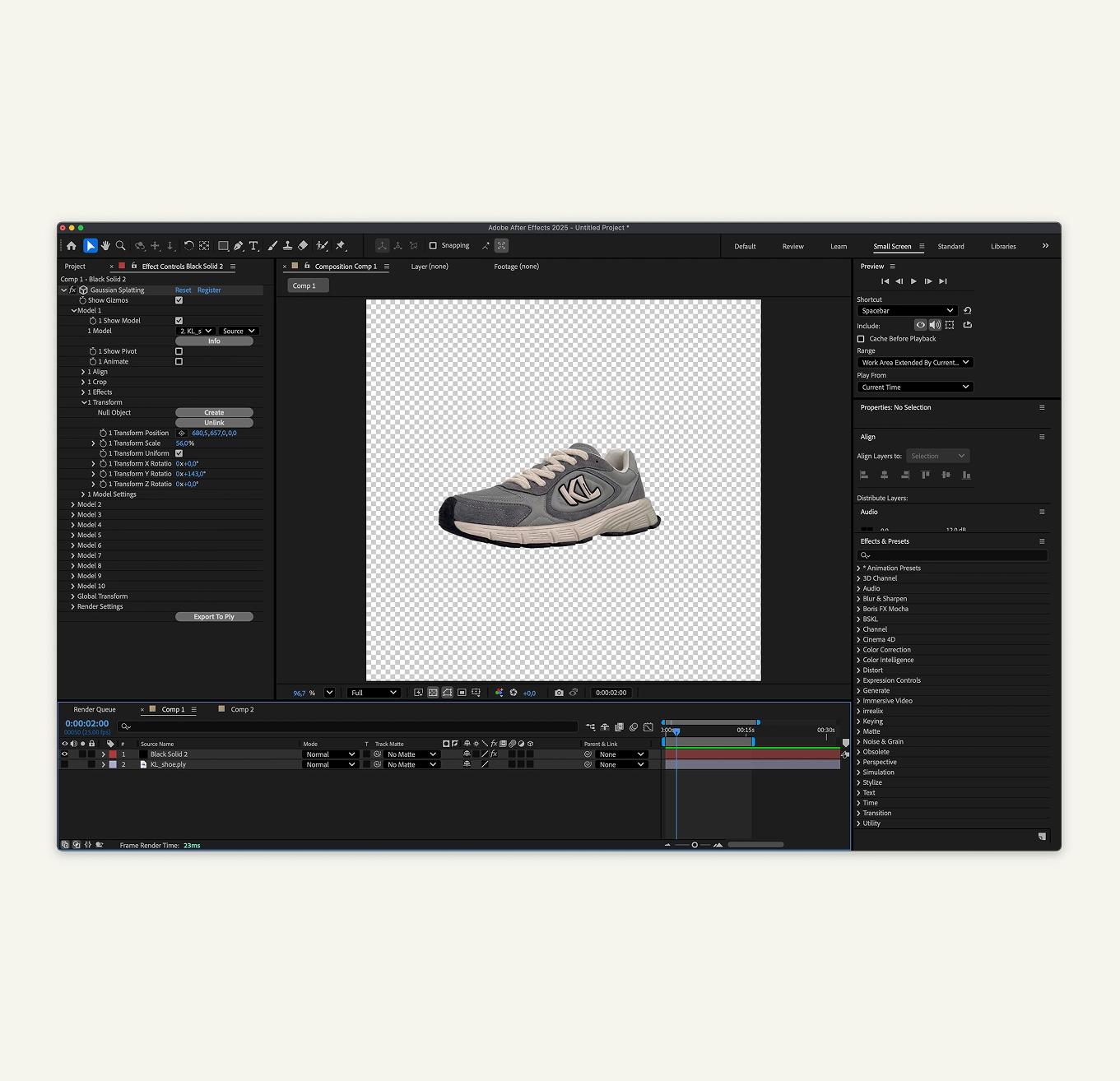This screenshot has width=1120, height=1081.
Task: Switch to the Render Queue tab
Action: [95, 709]
